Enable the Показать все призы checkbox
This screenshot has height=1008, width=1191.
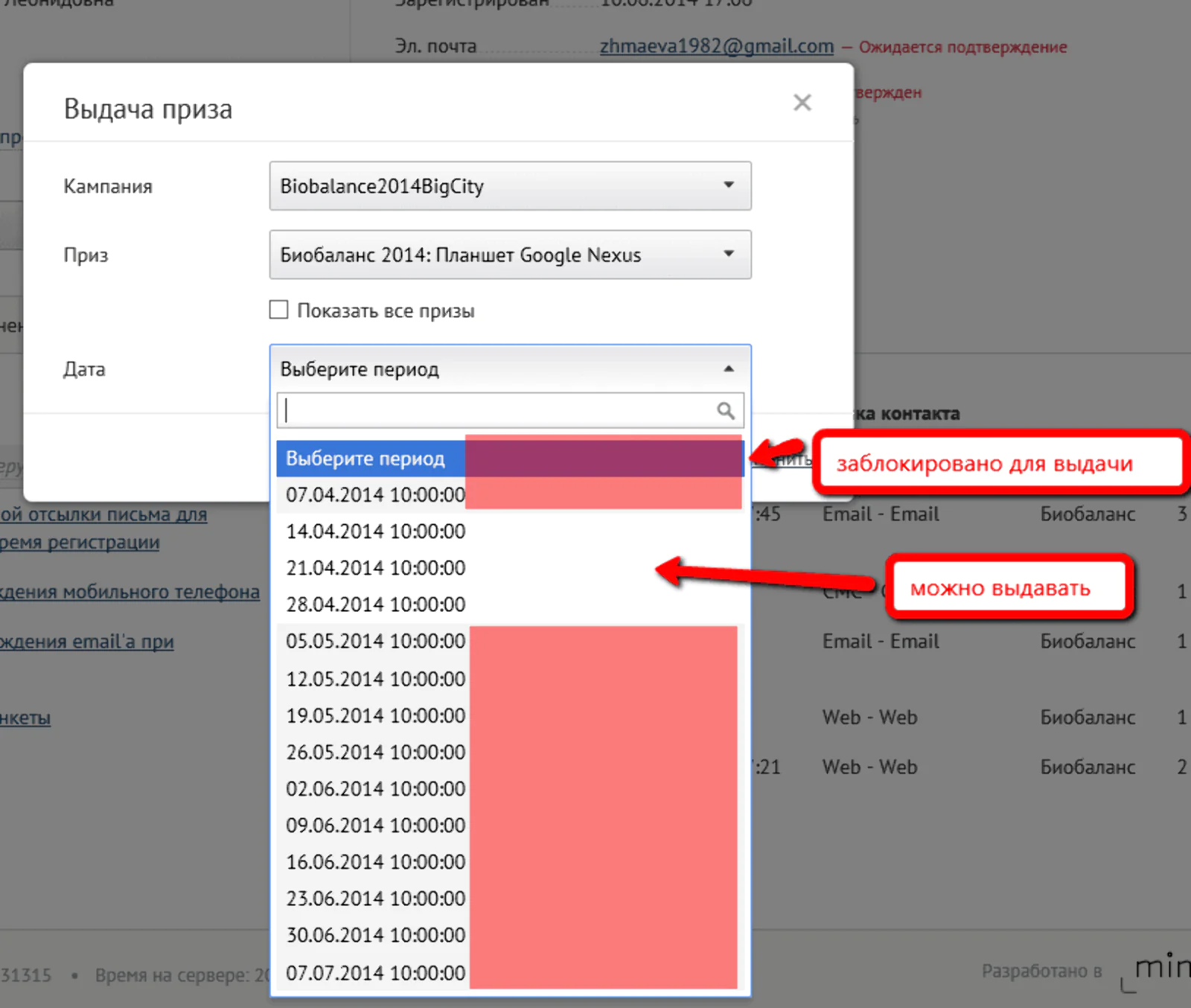click(x=278, y=310)
